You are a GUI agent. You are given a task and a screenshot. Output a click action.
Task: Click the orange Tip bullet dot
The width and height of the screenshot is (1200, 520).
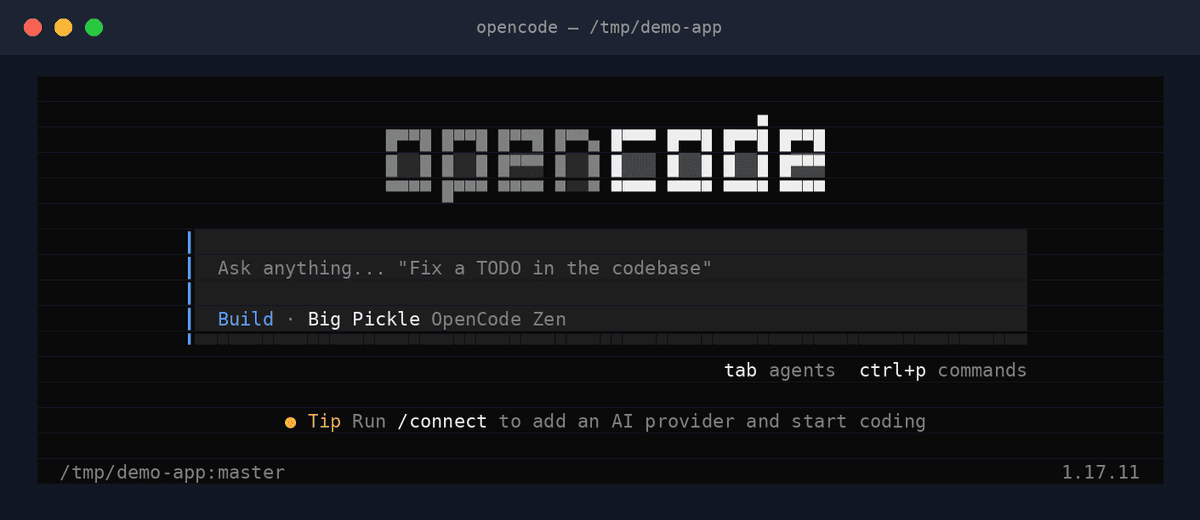click(290, 422)
